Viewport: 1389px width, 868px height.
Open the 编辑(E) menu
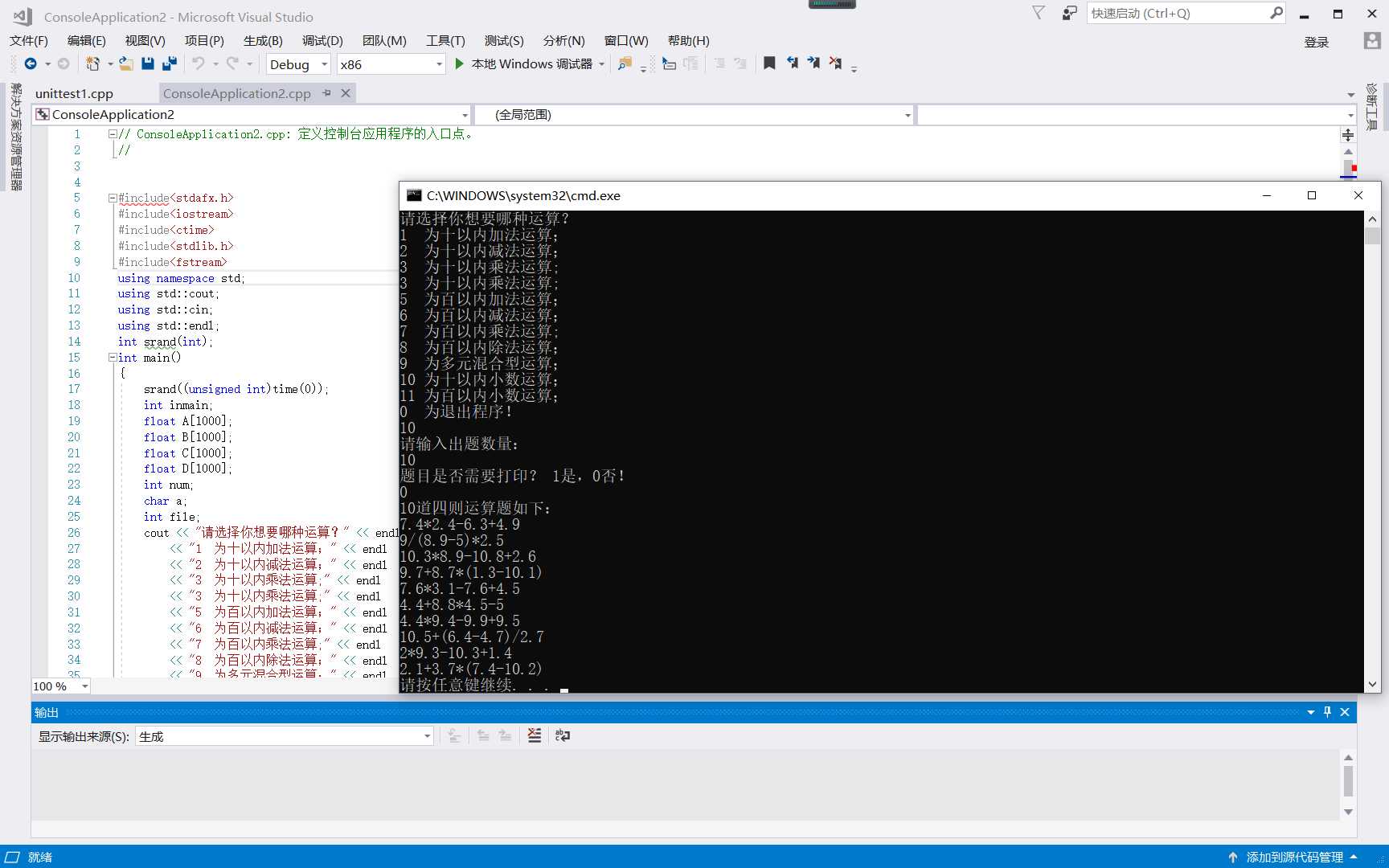87,40
